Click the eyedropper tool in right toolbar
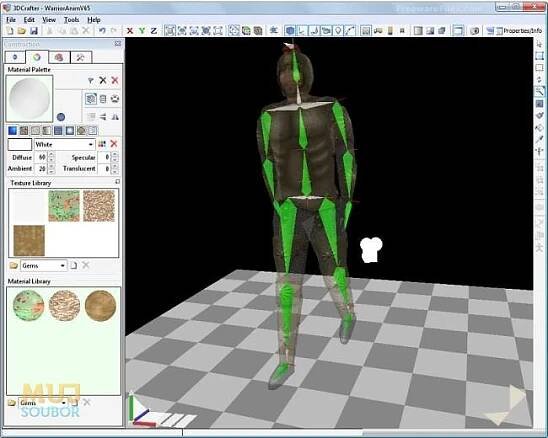This screenshot has height=438, width=548. point(540,139)
